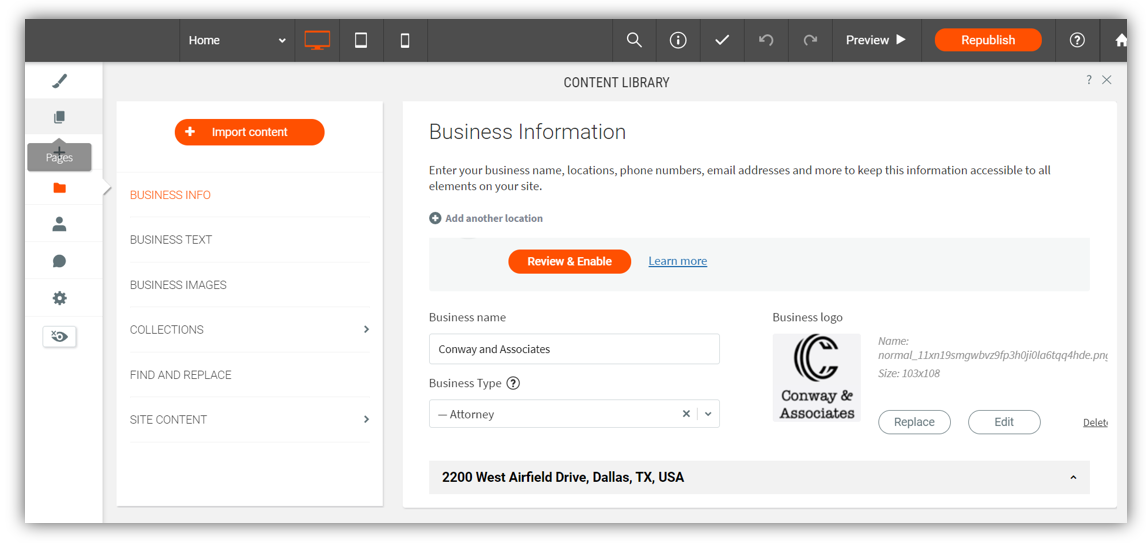1146x552 pixels.
Task: Open the Comments speech bubble icon
Action: pos(60,261)
